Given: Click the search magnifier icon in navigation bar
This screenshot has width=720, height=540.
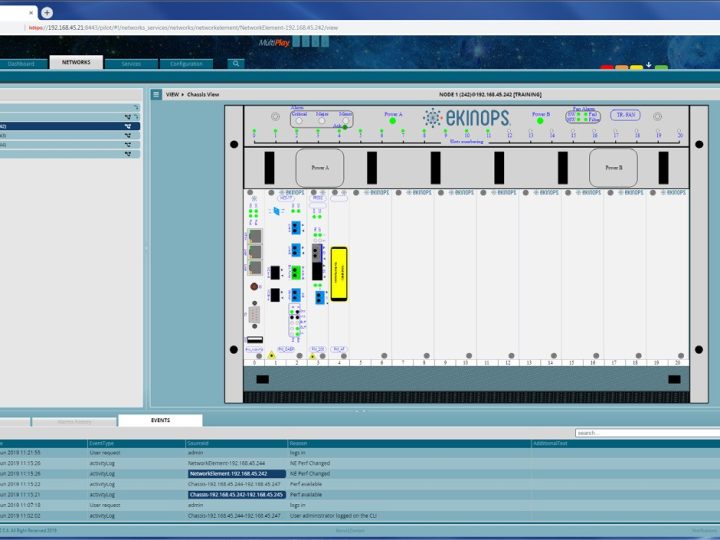Looking at the screenshot, I should point(236,64).
